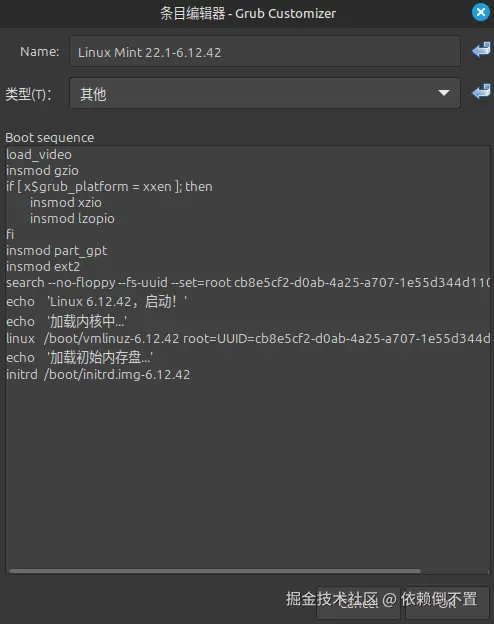Confirm the entry with the OK button
Image resolution: width=494 pixels, height=624 pixels.
point(447,603)
